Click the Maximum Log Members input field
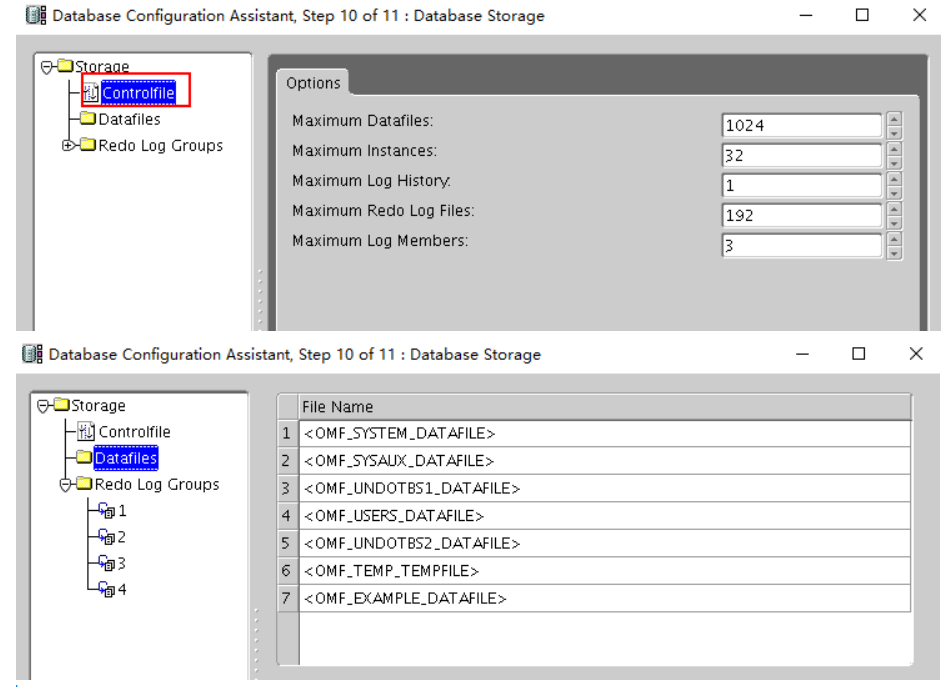The height and width of the screenshot is (687, 952). (x=801, y=245)
